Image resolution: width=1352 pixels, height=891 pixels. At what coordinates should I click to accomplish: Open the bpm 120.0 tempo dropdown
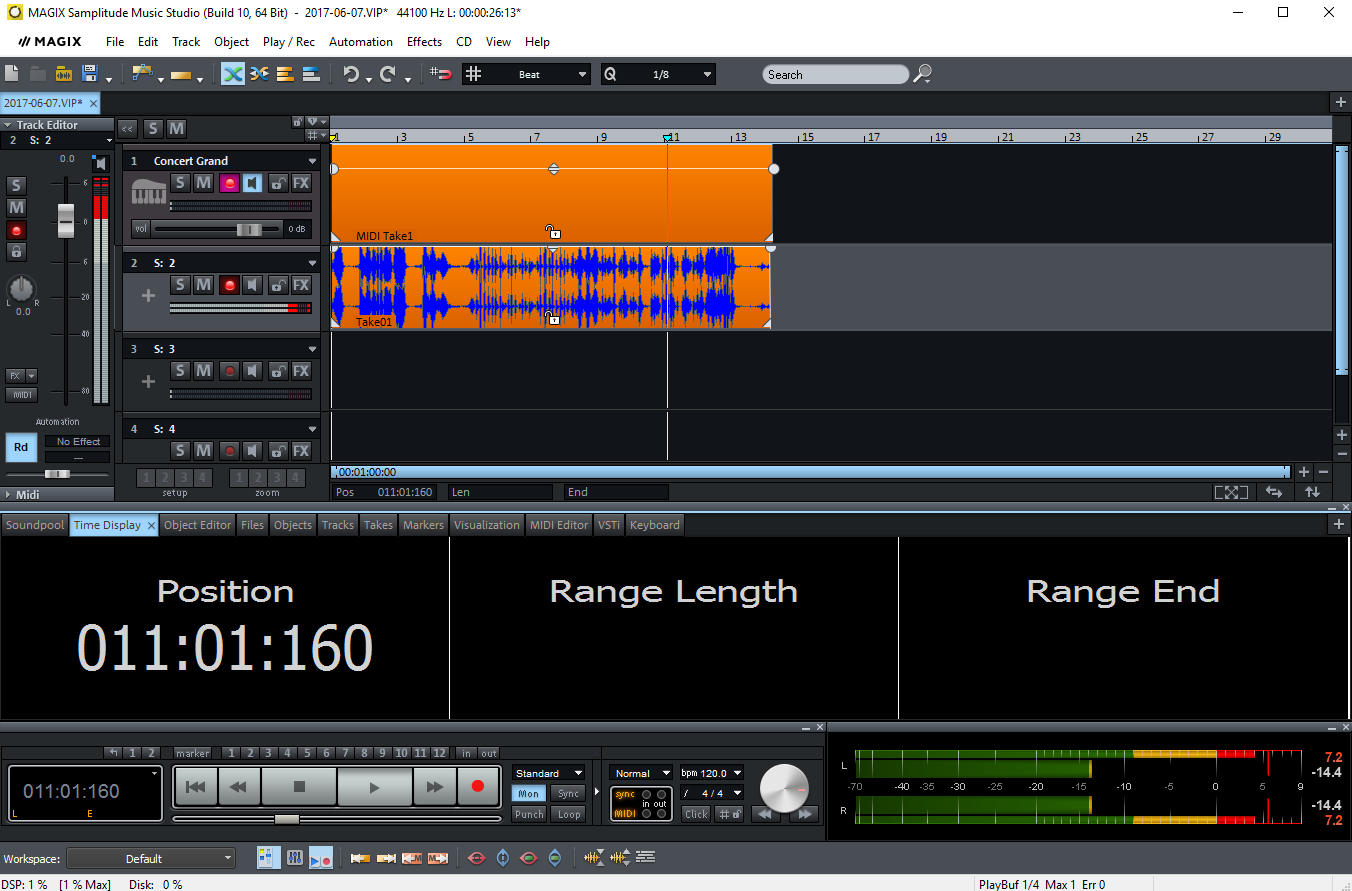click(711, 773)
